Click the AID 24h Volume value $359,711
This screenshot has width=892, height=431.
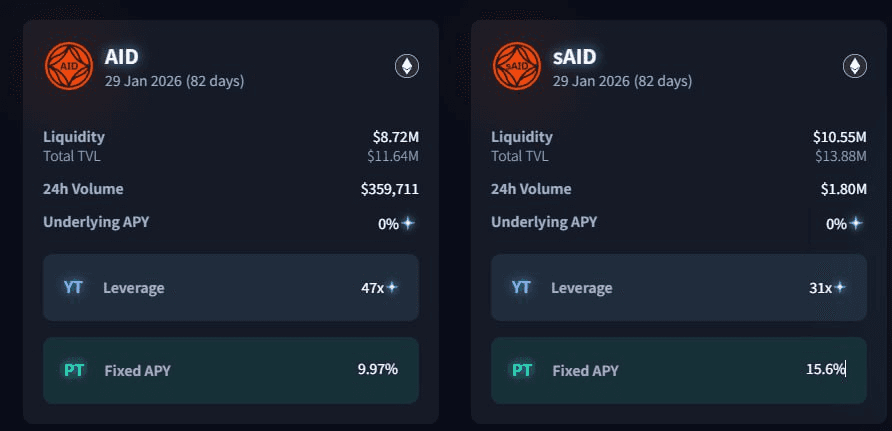pyautogui.click(x=389, y=189)
